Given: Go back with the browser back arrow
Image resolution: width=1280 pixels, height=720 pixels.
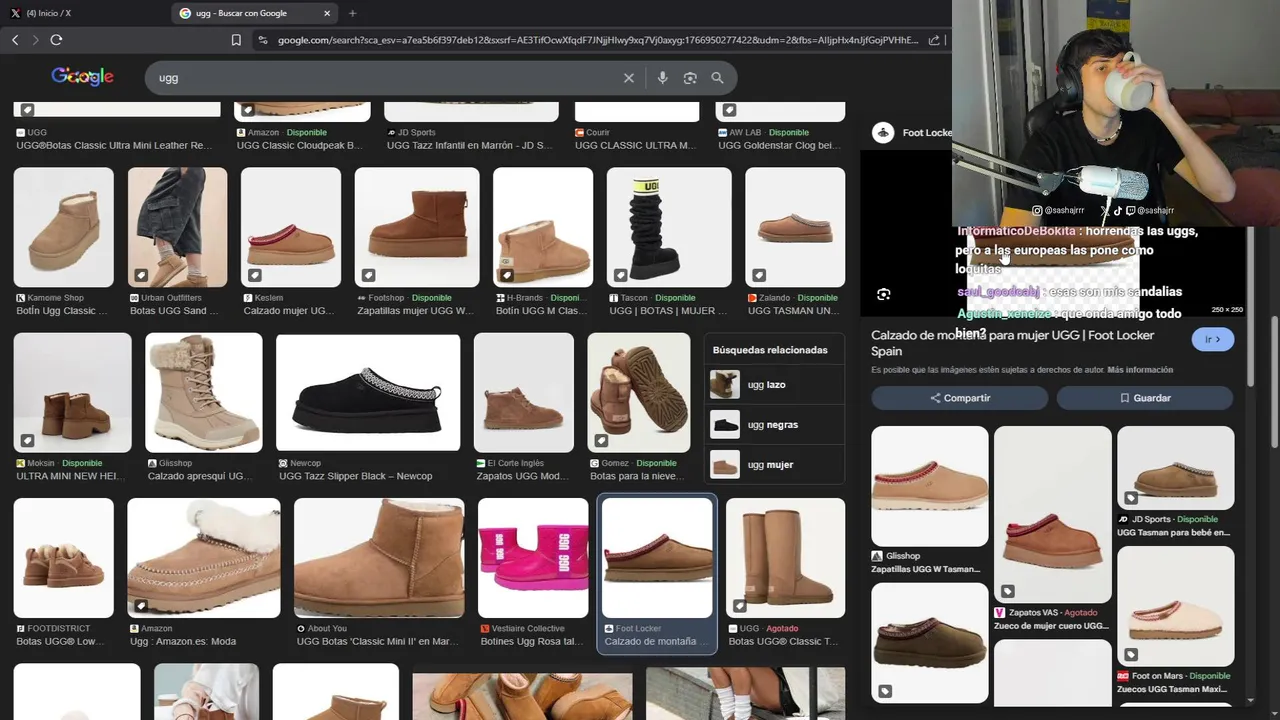Looking at the screenshot, I should (15, 40).
